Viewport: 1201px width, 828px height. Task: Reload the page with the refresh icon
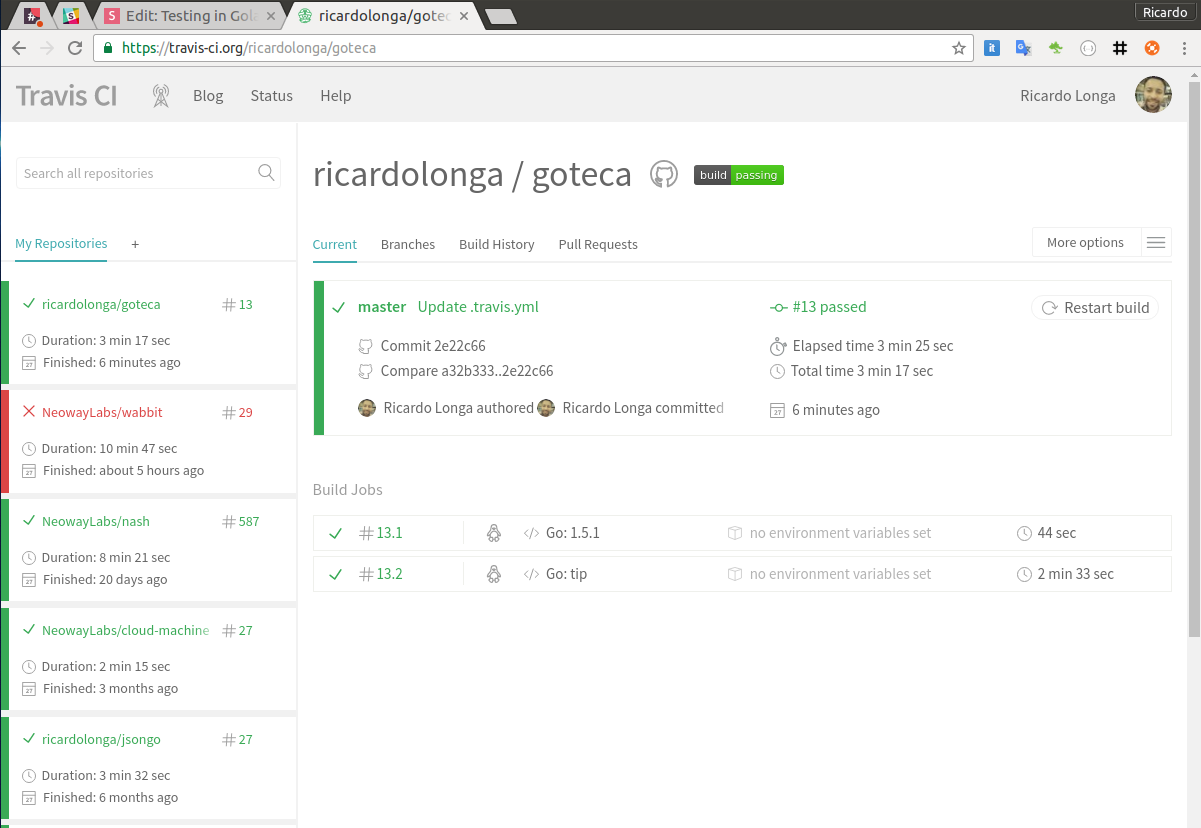[x=75, y=48]
